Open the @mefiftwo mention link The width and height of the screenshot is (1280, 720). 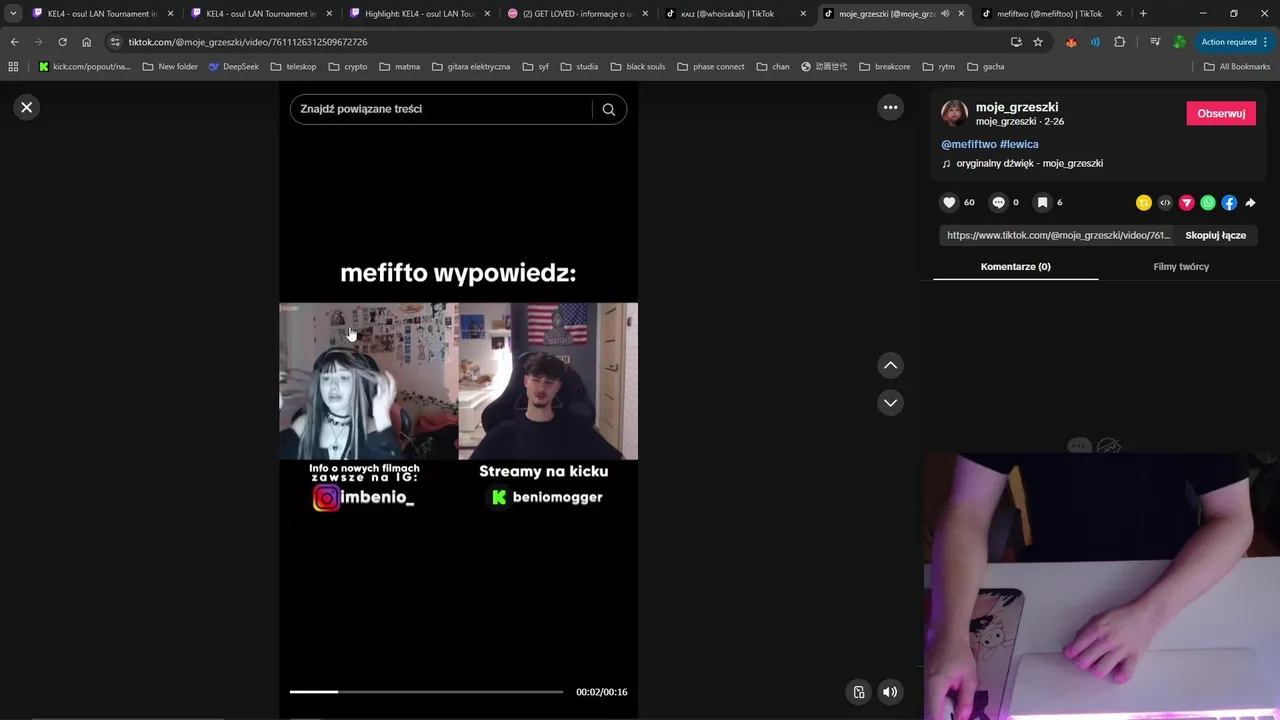click(x=968, y=144)
